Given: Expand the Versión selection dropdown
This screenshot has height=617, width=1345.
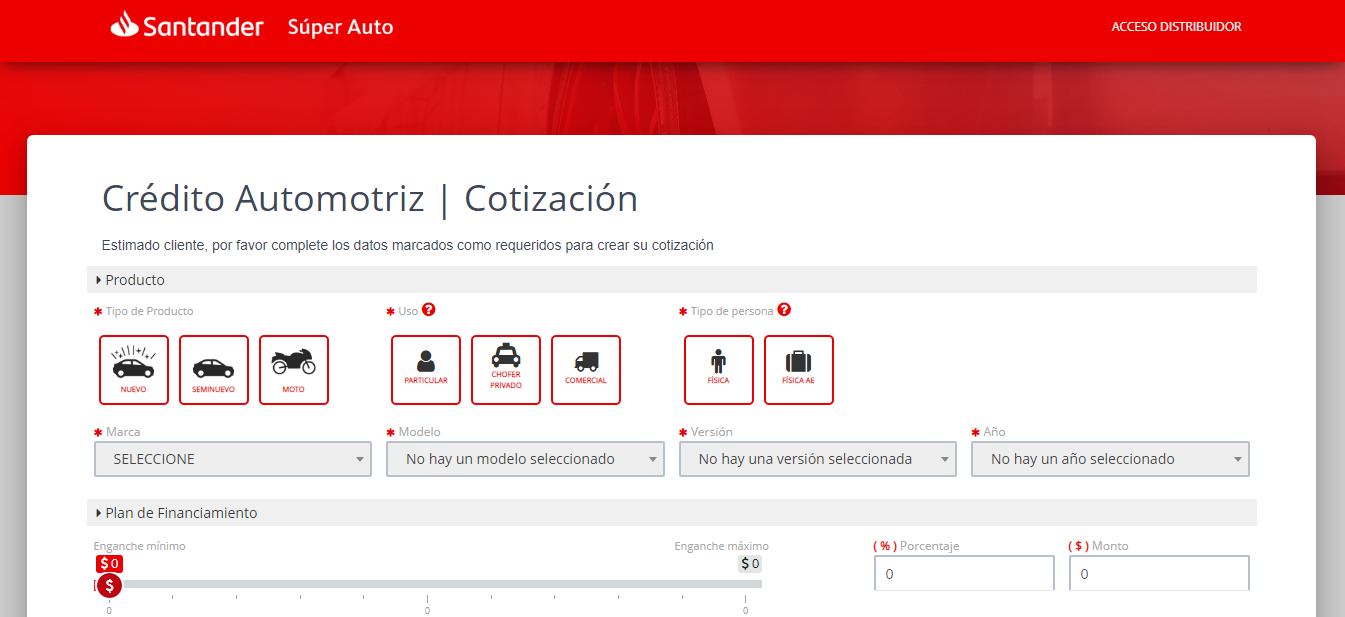Looking at the screenshot, I should [x=817, y=458].
